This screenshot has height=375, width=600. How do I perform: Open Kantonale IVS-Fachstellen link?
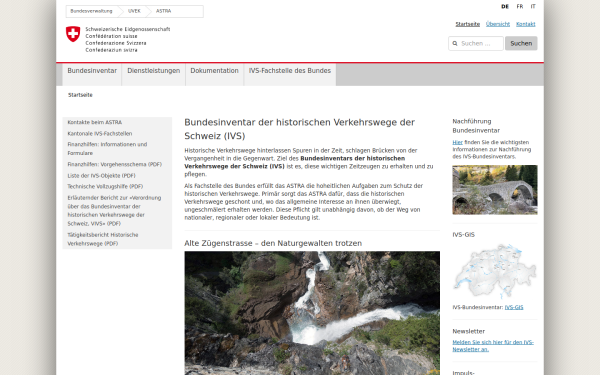click(x=100, y=134)
